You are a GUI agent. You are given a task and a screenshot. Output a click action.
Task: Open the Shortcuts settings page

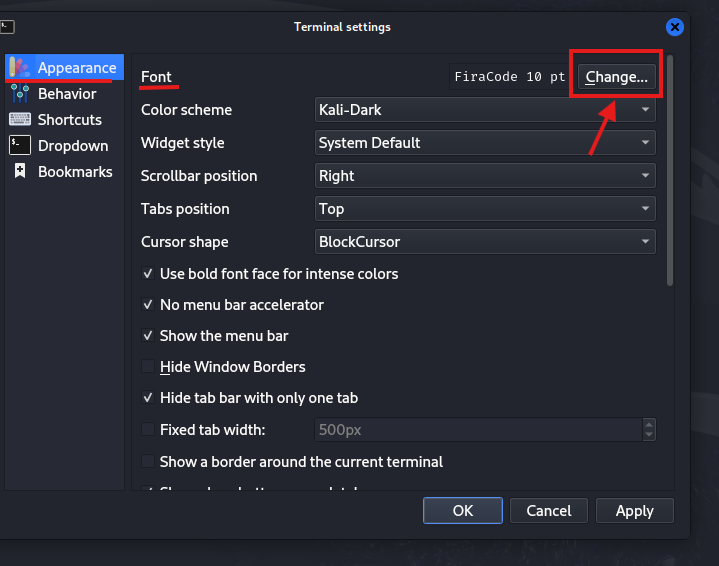coord(70,120)
